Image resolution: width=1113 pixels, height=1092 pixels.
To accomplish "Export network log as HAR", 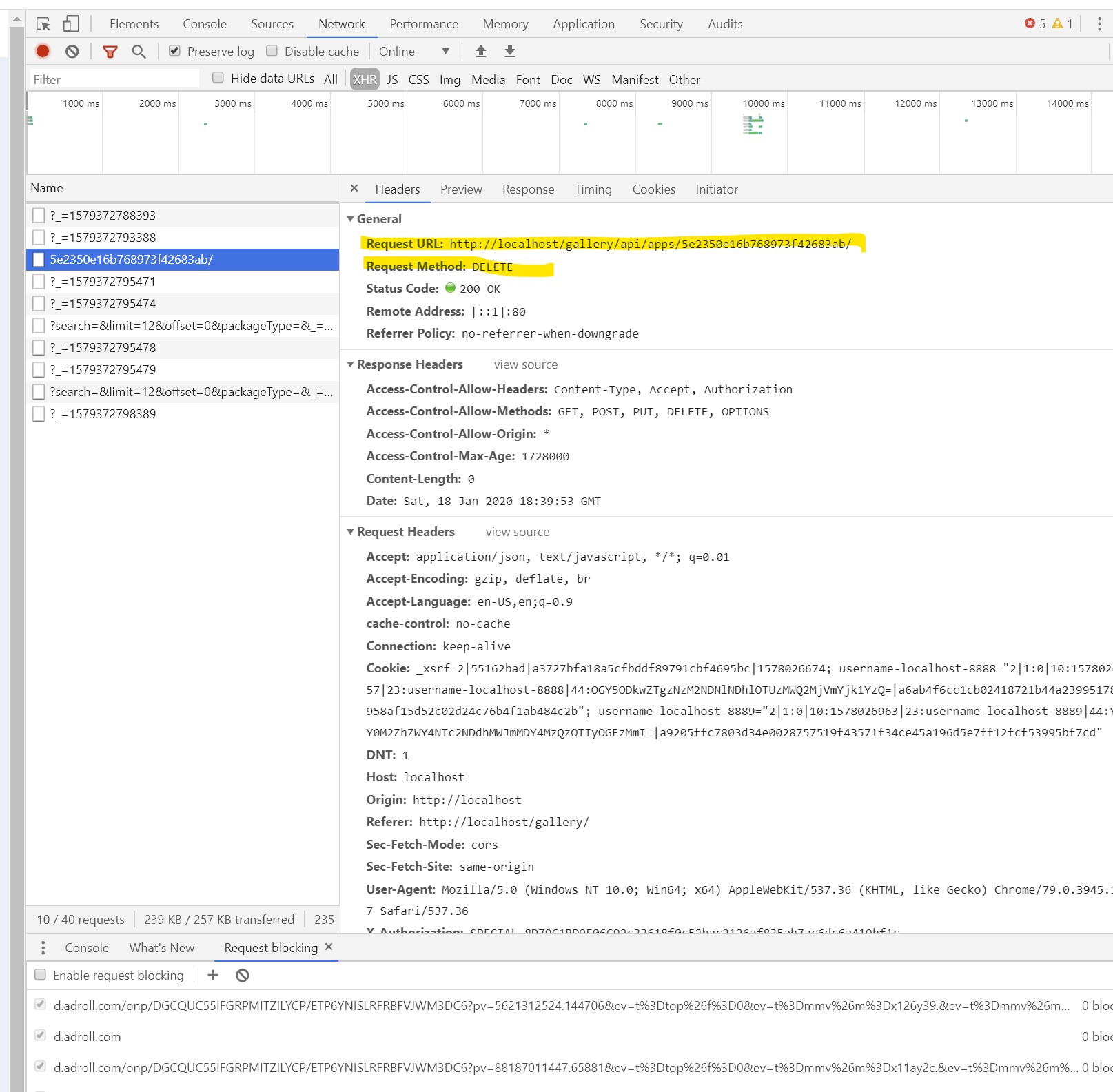I will [509, 50].
